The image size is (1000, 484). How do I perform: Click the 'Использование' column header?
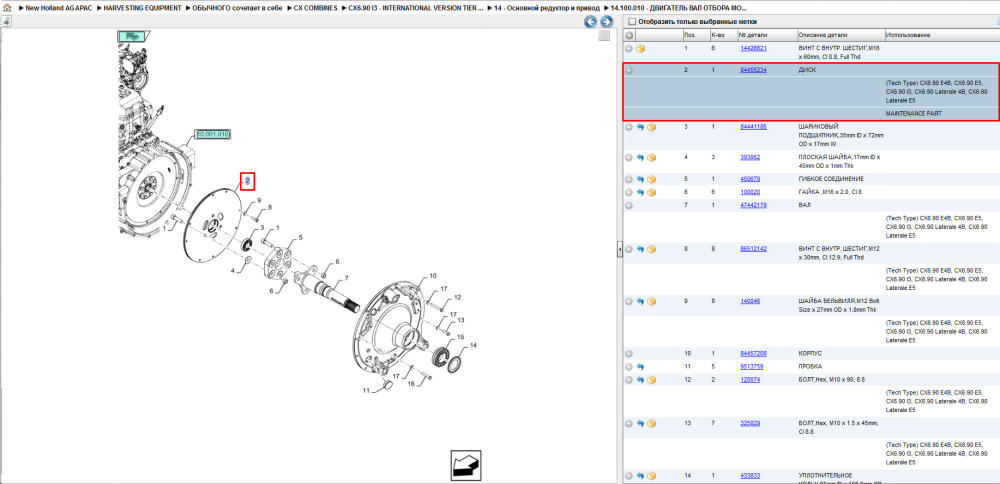(x=908, y=34)
